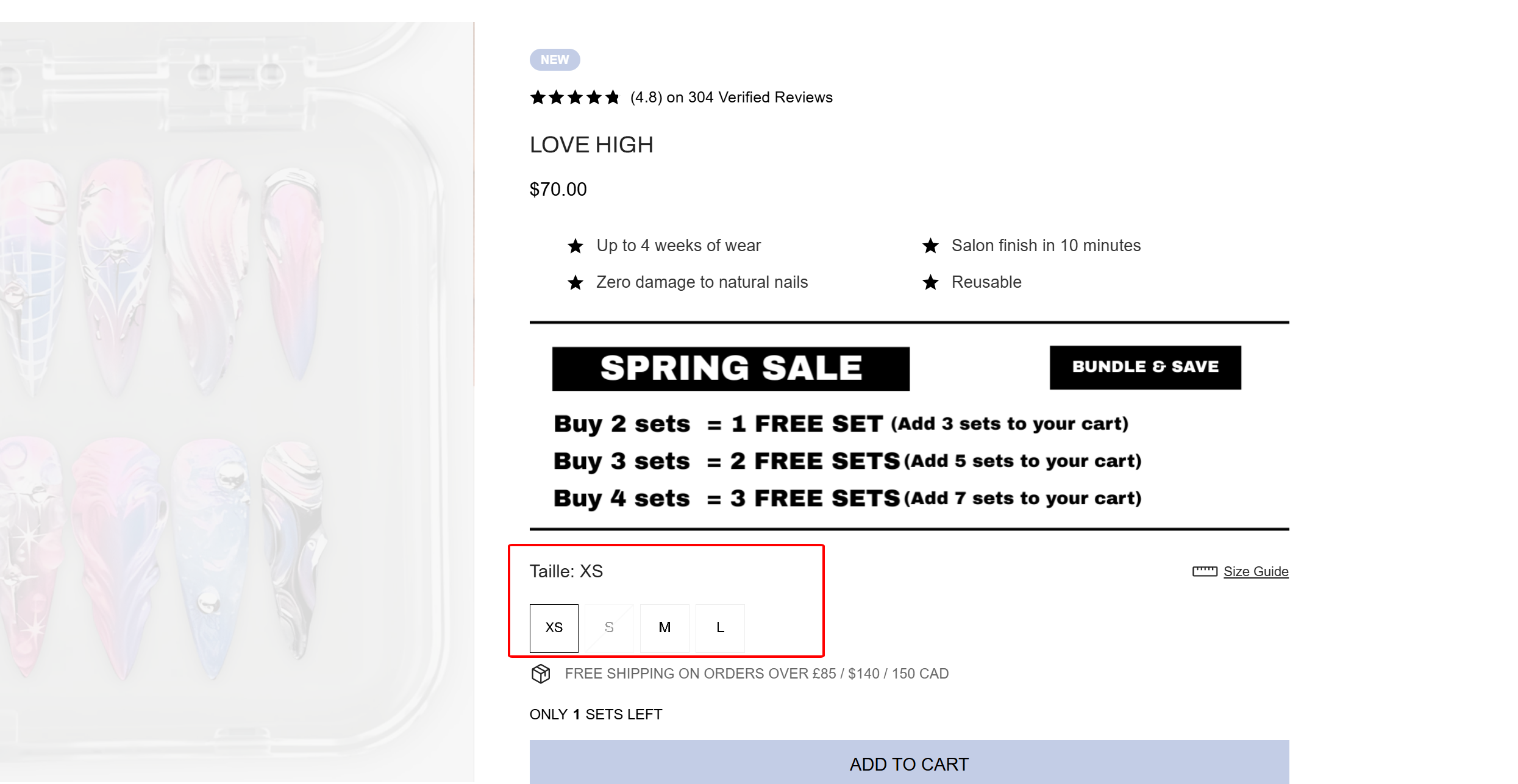Click the star next to "Zero damage to natural nails"
This screenshot has height=784, width=1518.
click(x=575, y=282)
